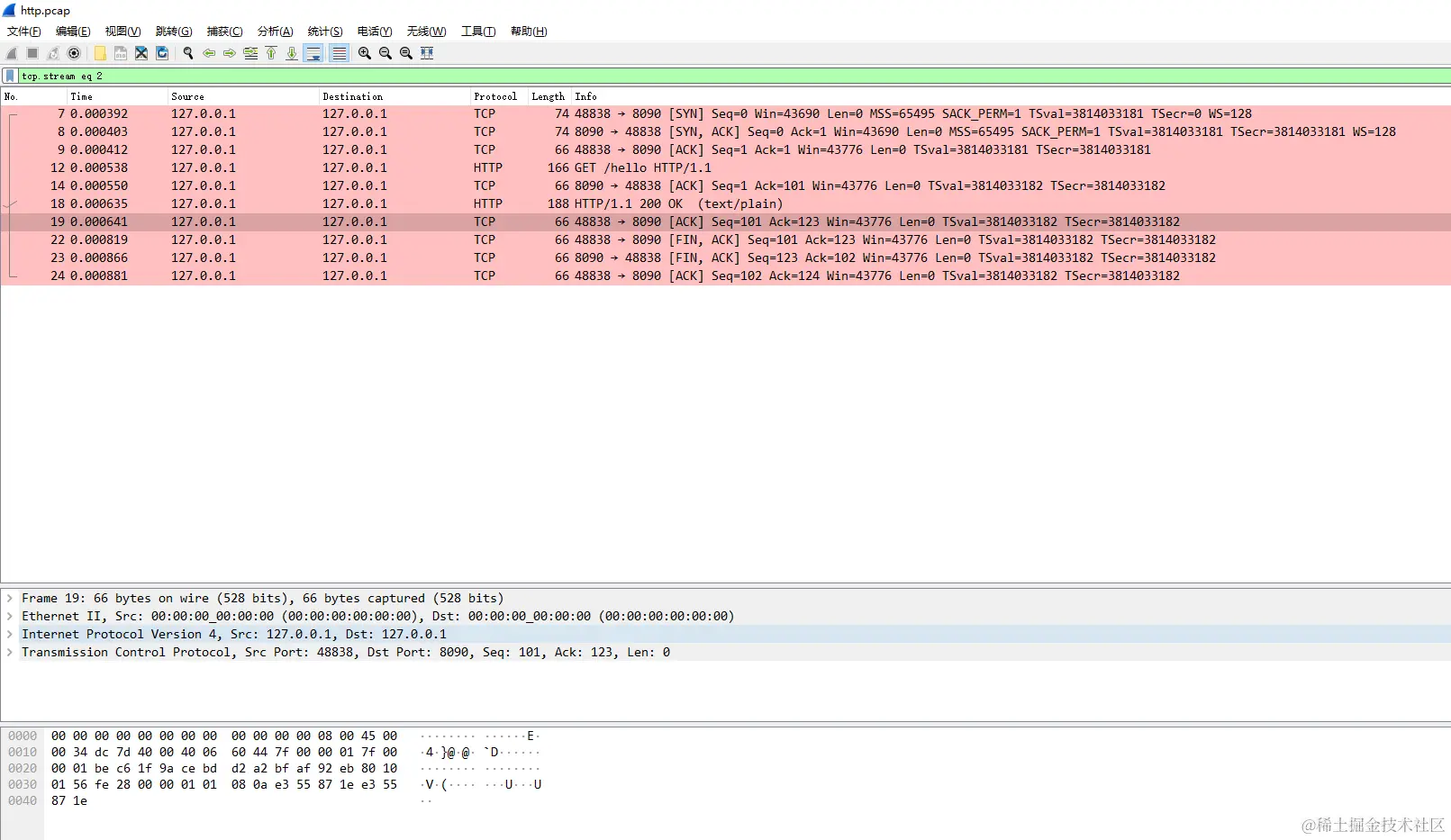Screen dimensions: 1451x840
Task: Toggle packet list colorization
Action: (x=339, y=53)
